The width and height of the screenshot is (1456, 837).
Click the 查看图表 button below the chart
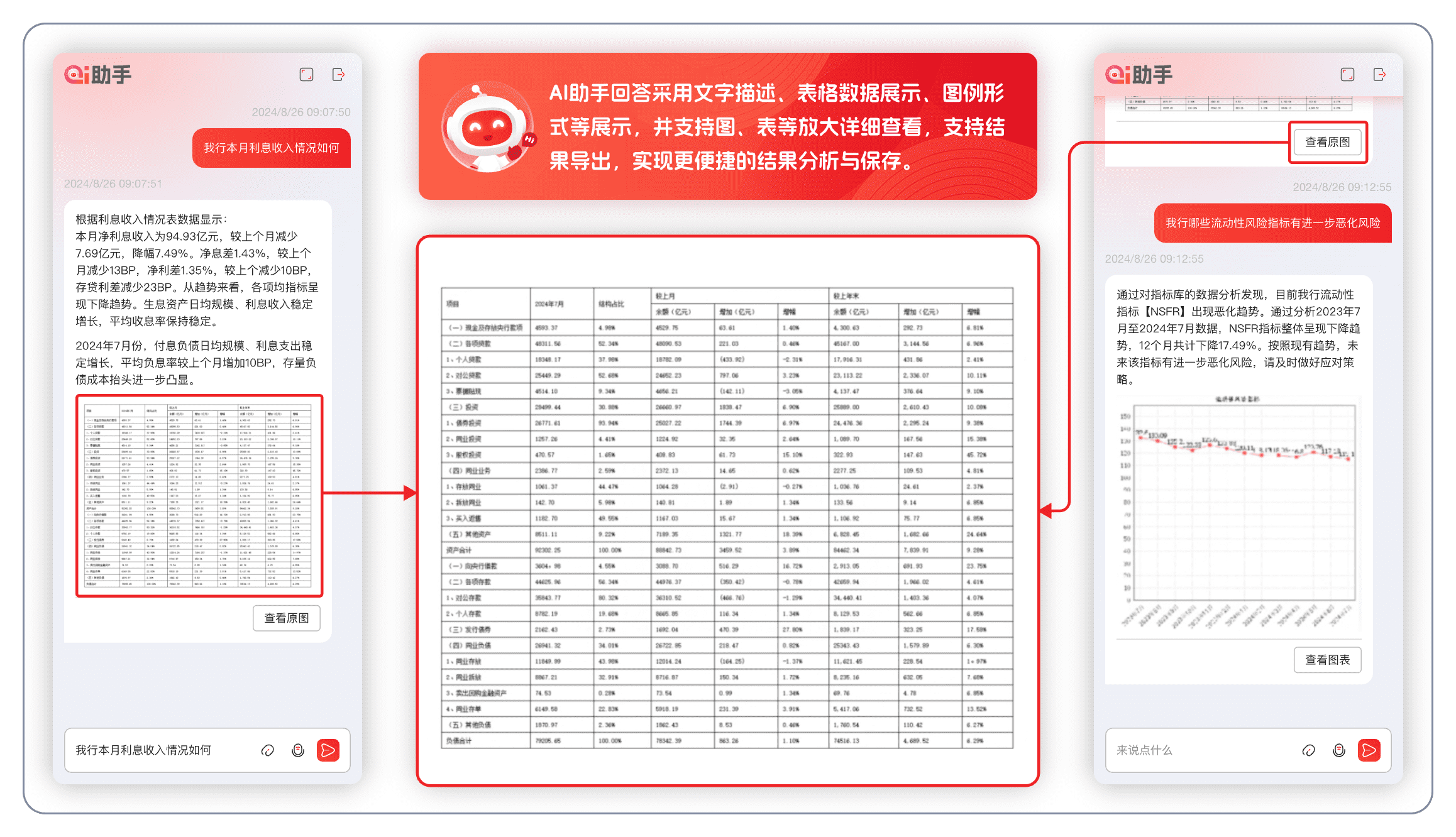(x=1327, y=660)
